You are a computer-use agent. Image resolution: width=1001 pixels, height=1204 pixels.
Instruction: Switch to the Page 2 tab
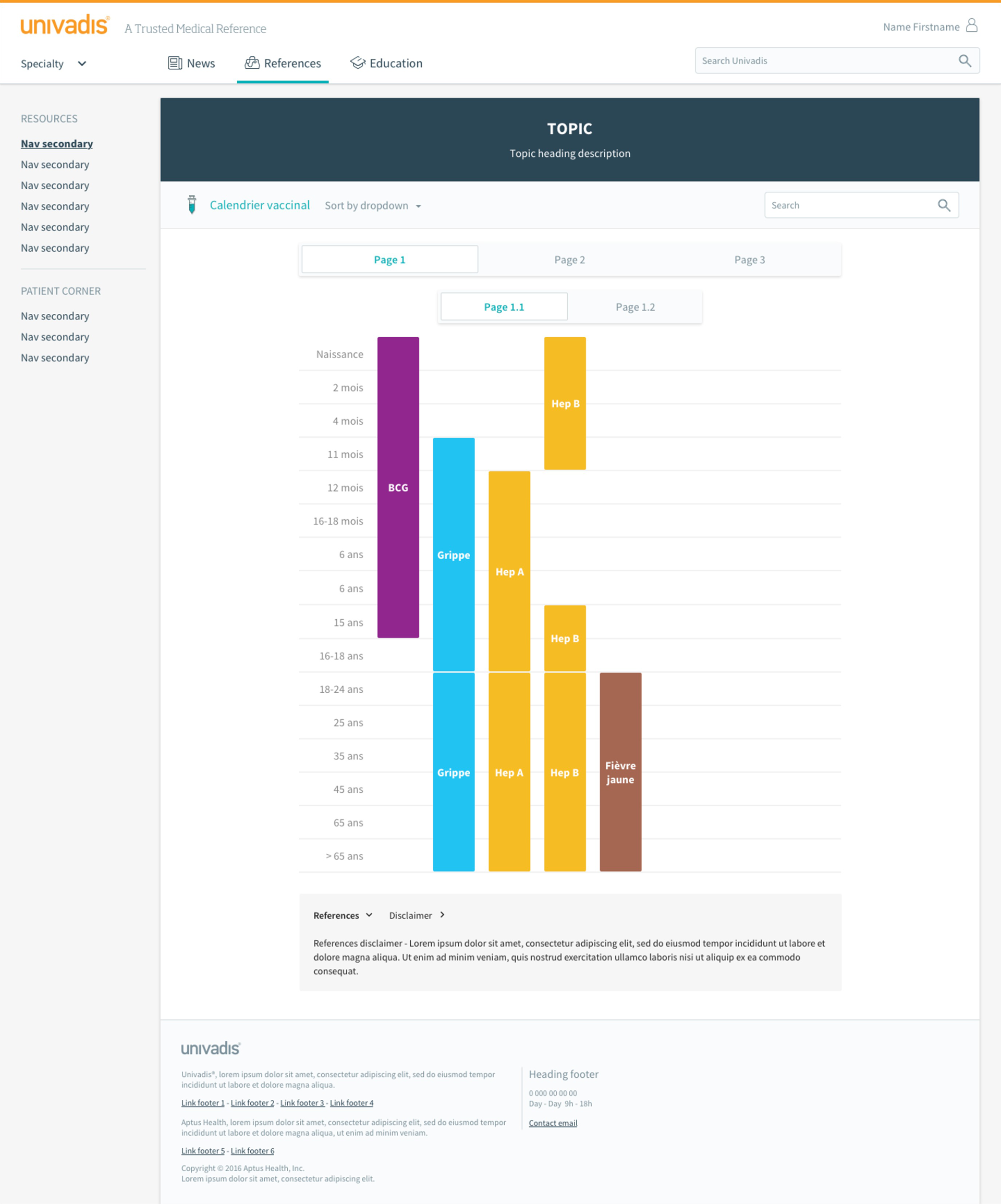(x=570, y=260)
